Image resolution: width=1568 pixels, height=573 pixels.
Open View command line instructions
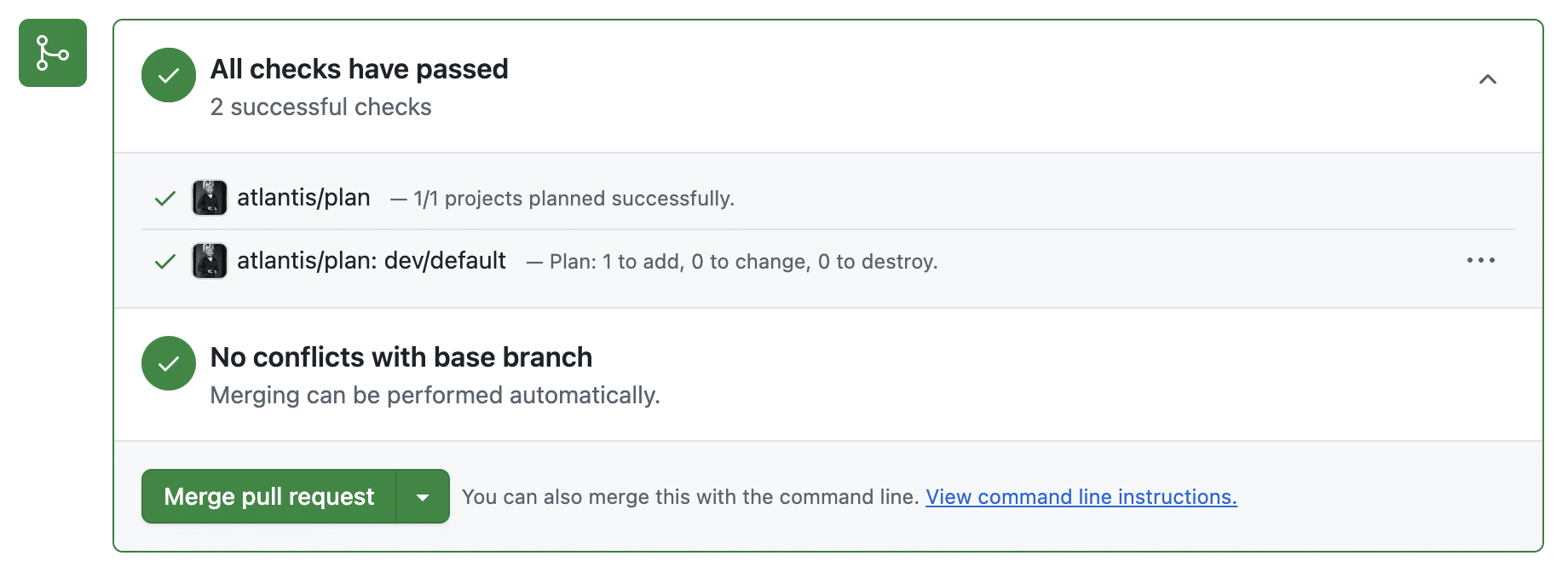[x=1081, y=496]
